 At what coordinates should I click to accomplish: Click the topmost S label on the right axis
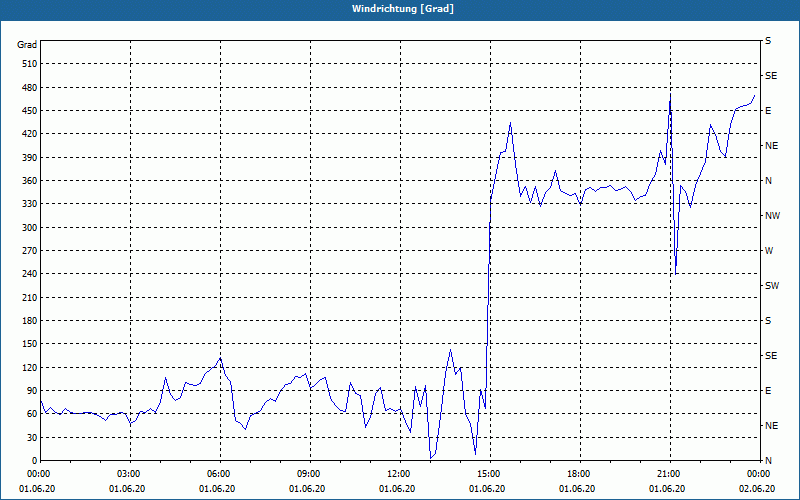(768, 41)
